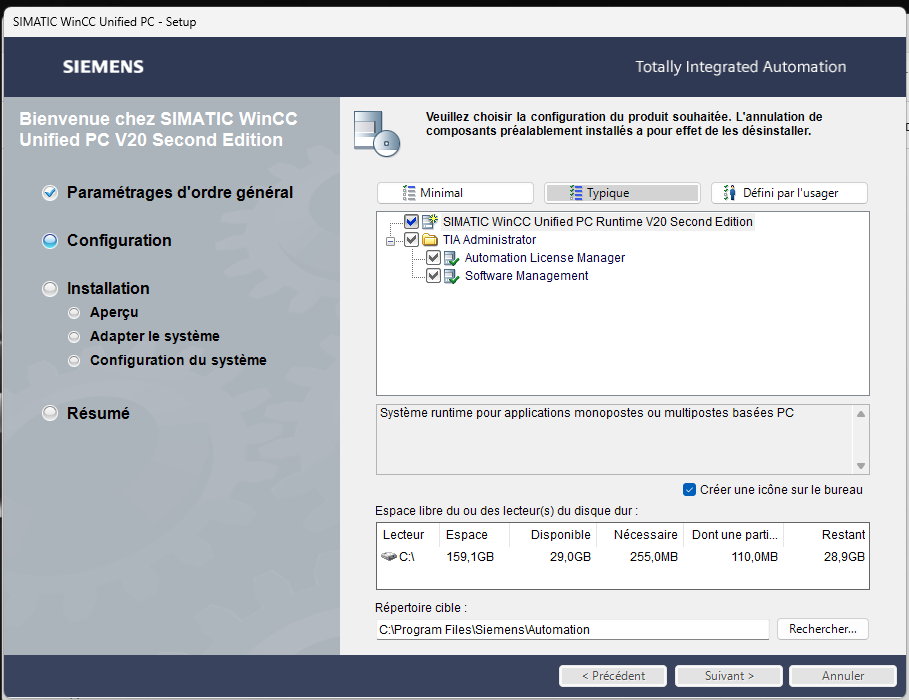909x700 pixels.
Task: Collapse the TIA Administrator tree node
Action: (x=390, y=241)
